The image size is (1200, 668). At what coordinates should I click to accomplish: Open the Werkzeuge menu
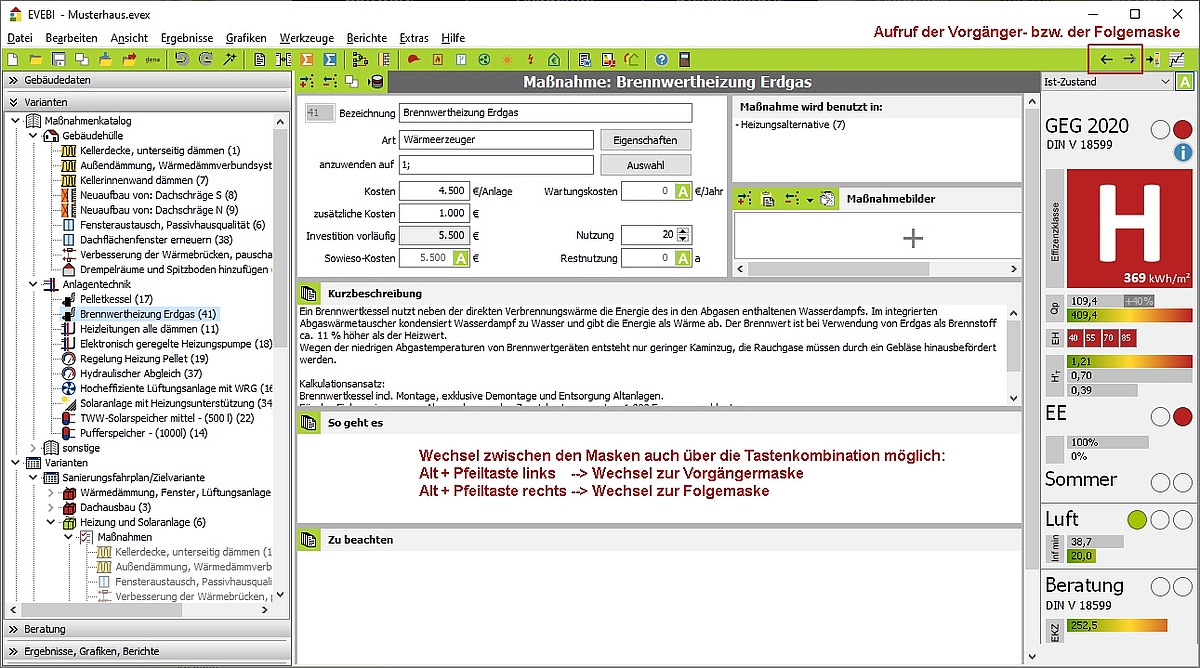(305, 37)
